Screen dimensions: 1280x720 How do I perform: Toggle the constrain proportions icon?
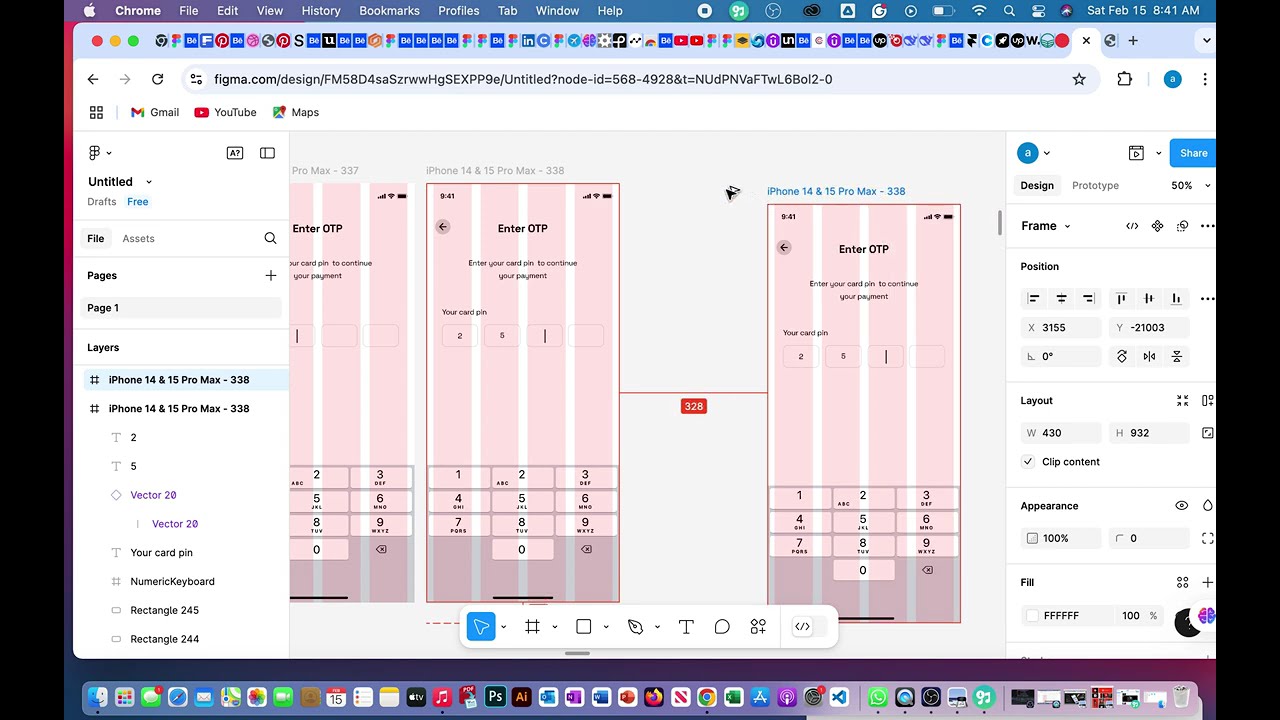tap(1207, 433)
